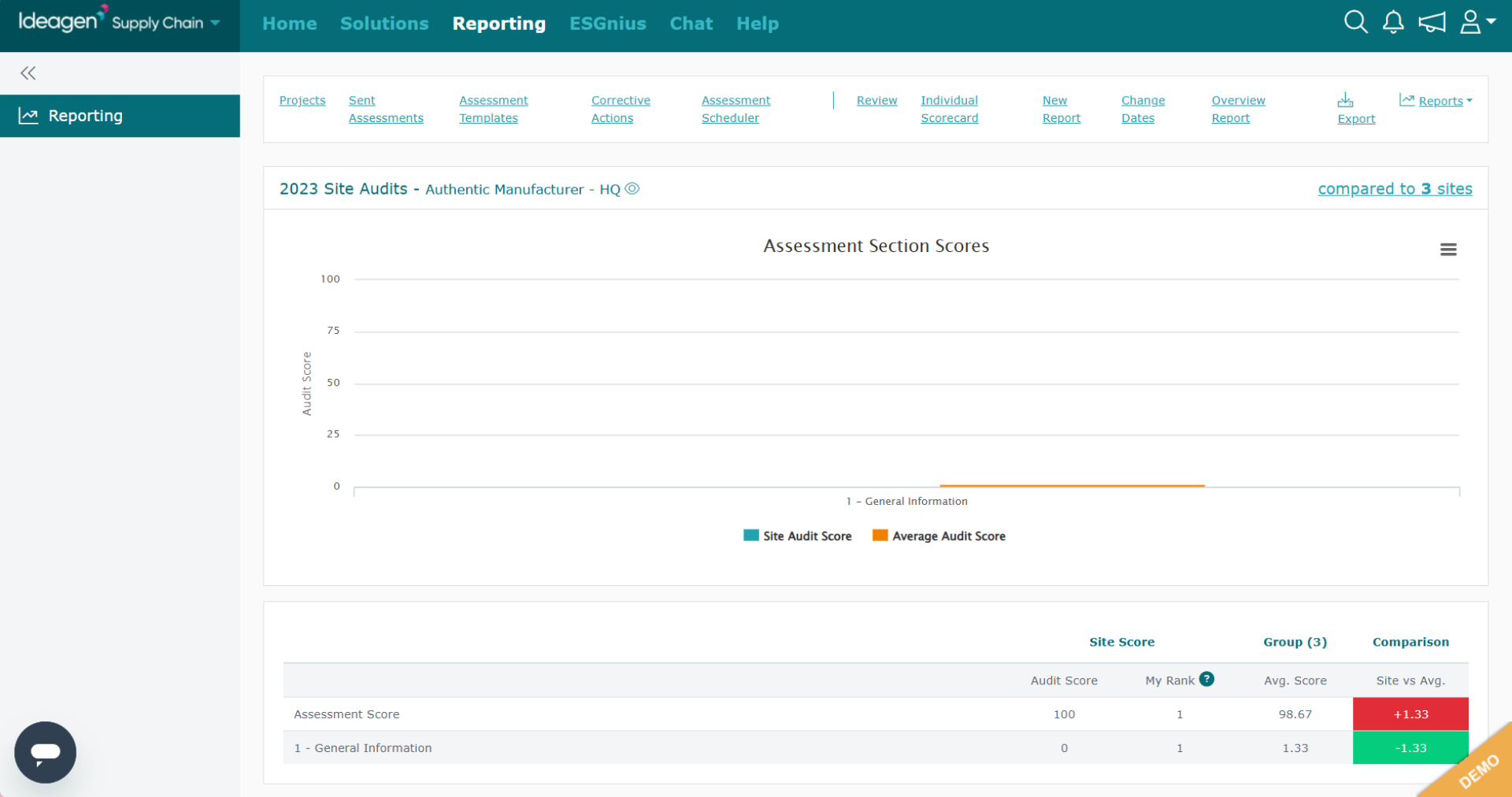Open the ESGnius menu
1512x797 pixels.
[x=608, y=24]
